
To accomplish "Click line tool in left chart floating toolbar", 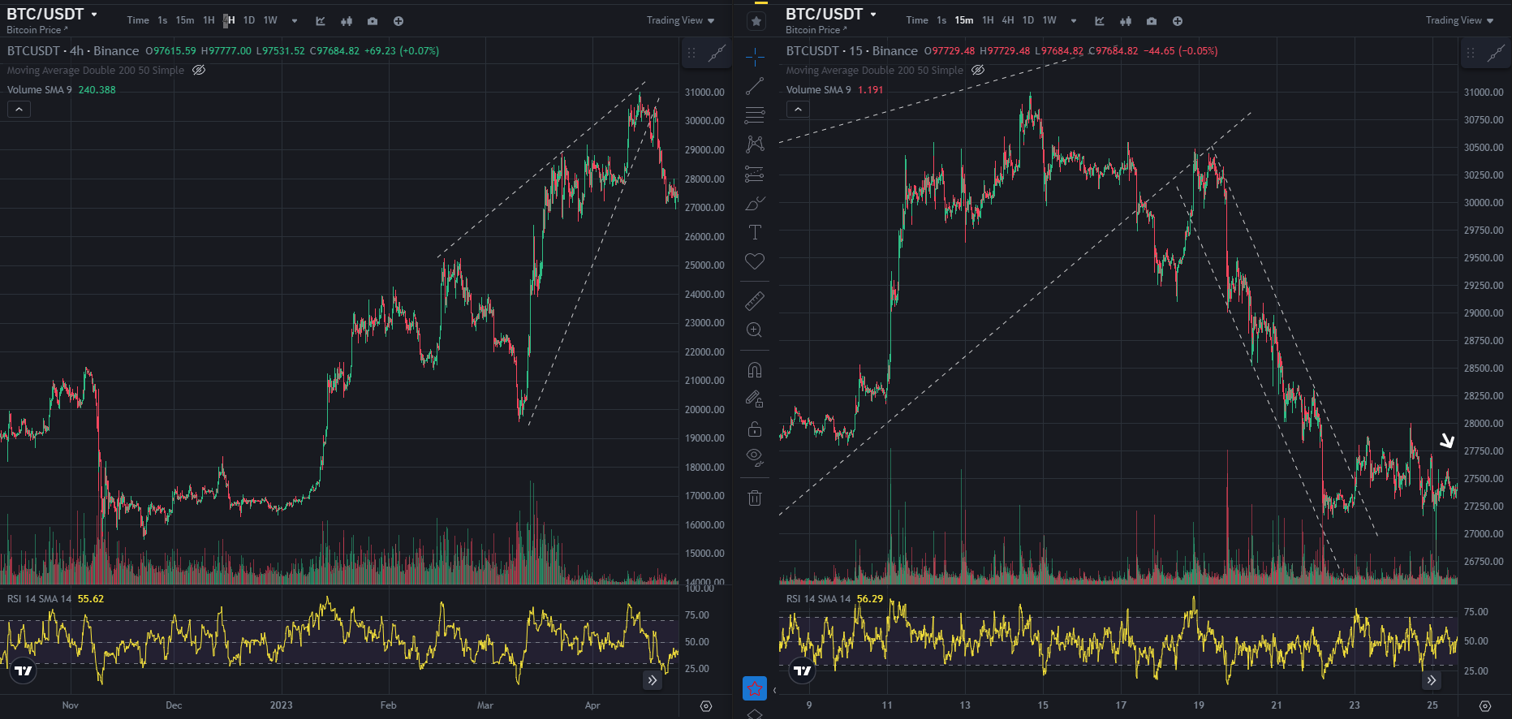I will point(716,55).
